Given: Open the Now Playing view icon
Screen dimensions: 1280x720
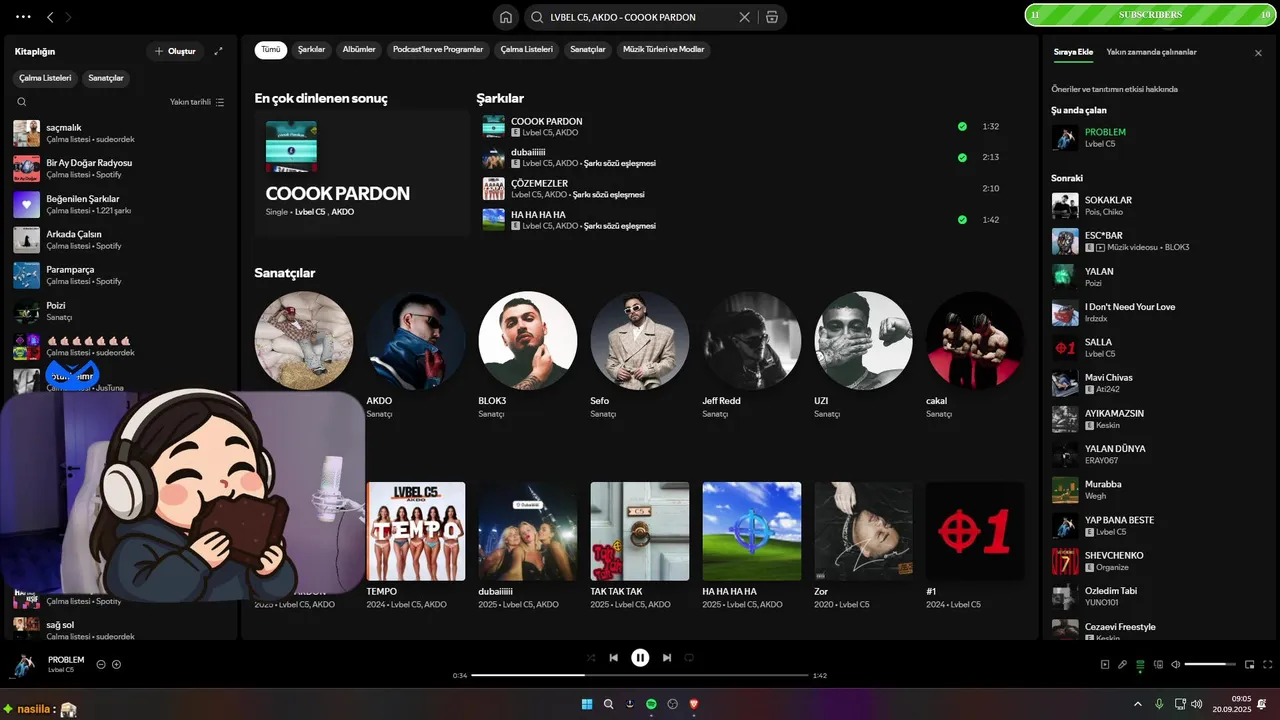Looking at the screenshot, I should pos(1104,664).
